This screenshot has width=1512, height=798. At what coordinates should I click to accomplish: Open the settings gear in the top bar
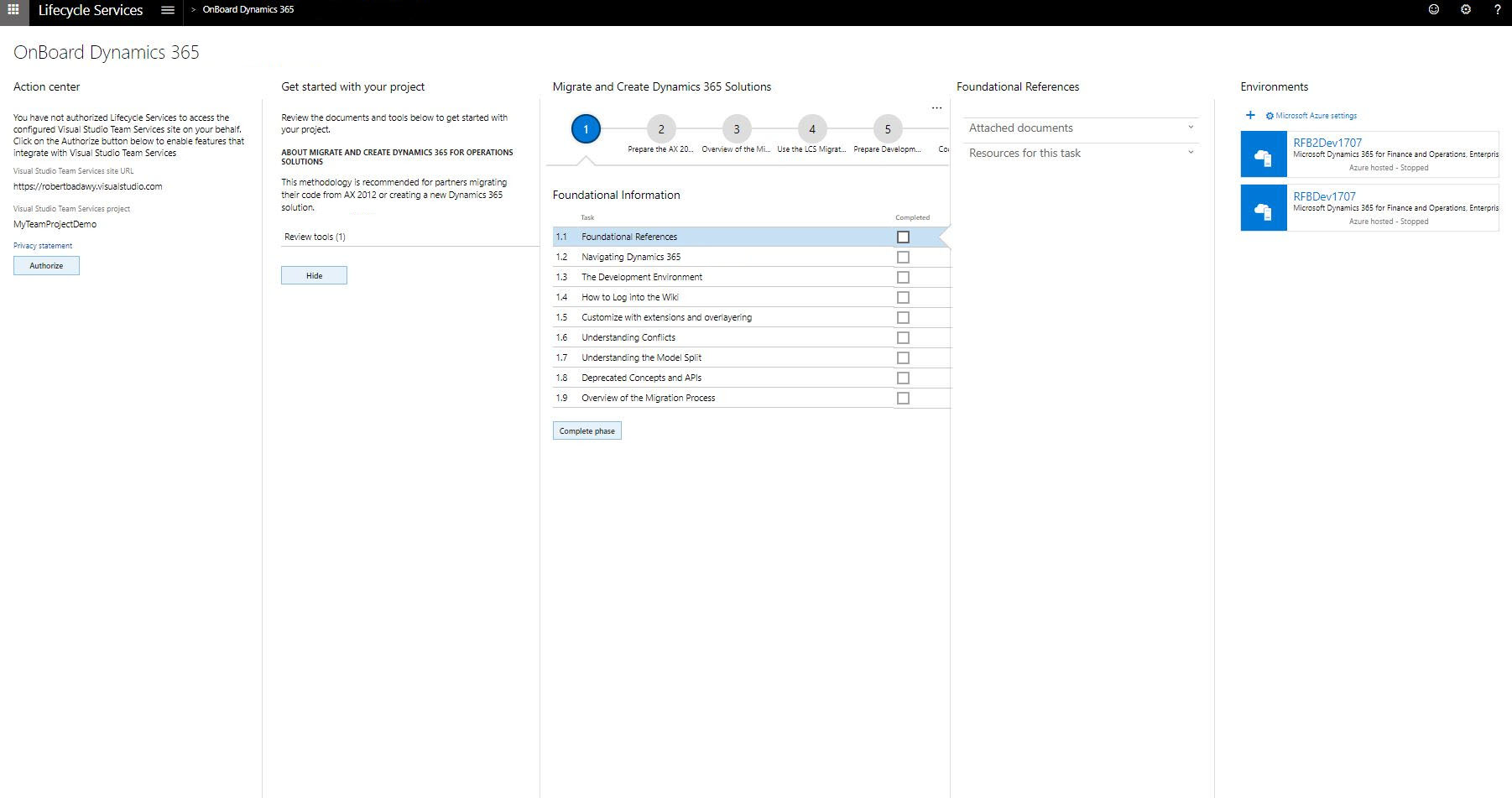[1466, 9]
